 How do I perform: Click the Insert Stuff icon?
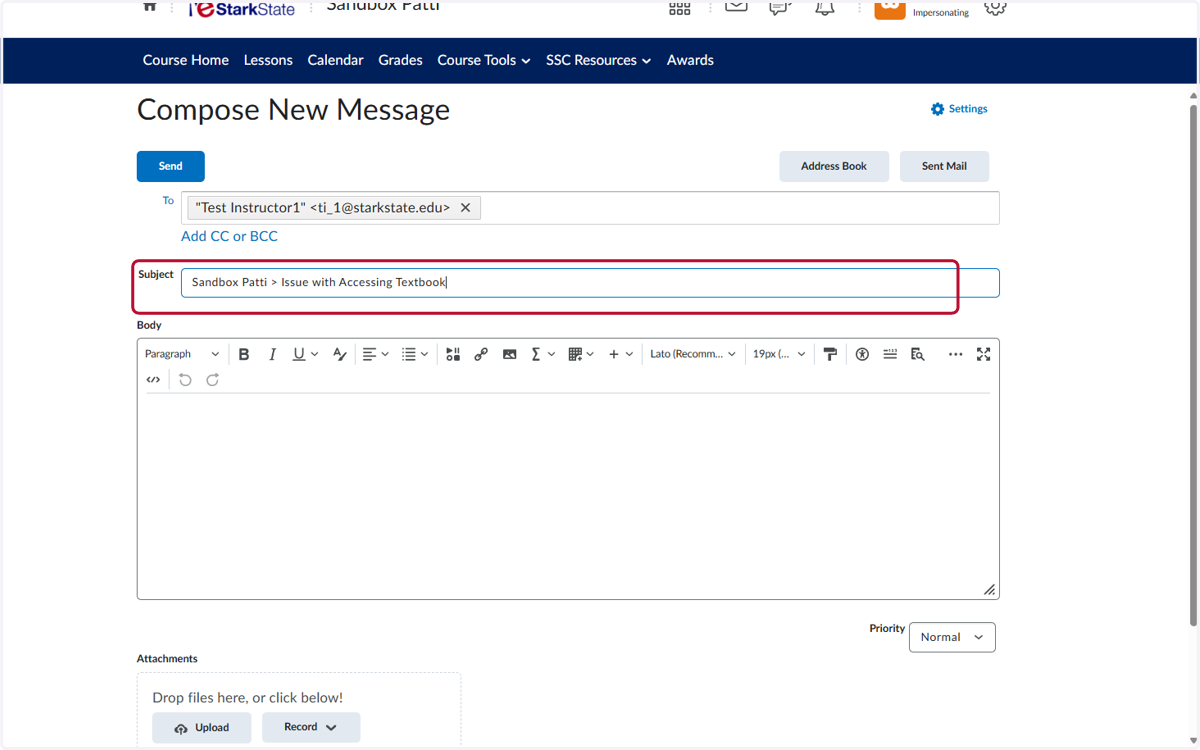(453, 354)
